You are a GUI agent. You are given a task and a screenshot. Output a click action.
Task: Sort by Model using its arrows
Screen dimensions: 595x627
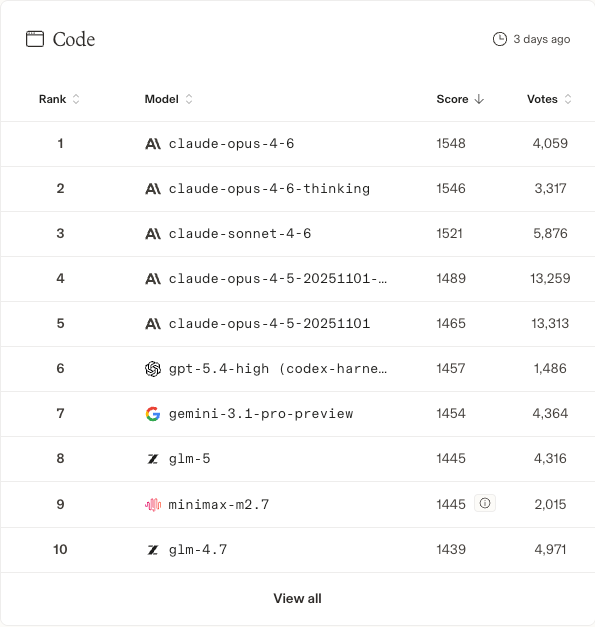[x=189, y=99]
